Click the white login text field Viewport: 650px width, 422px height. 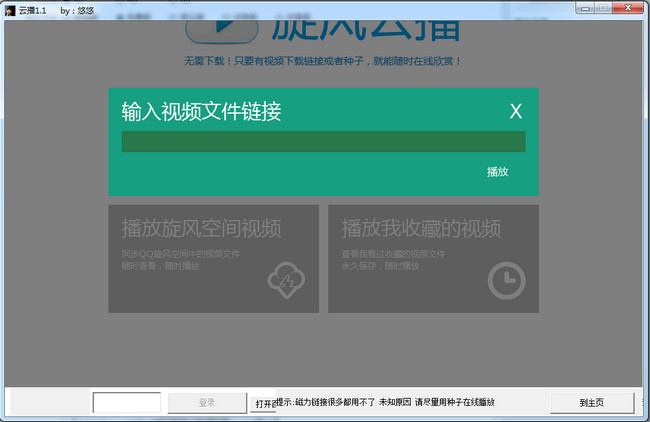[x=127, y=403]
